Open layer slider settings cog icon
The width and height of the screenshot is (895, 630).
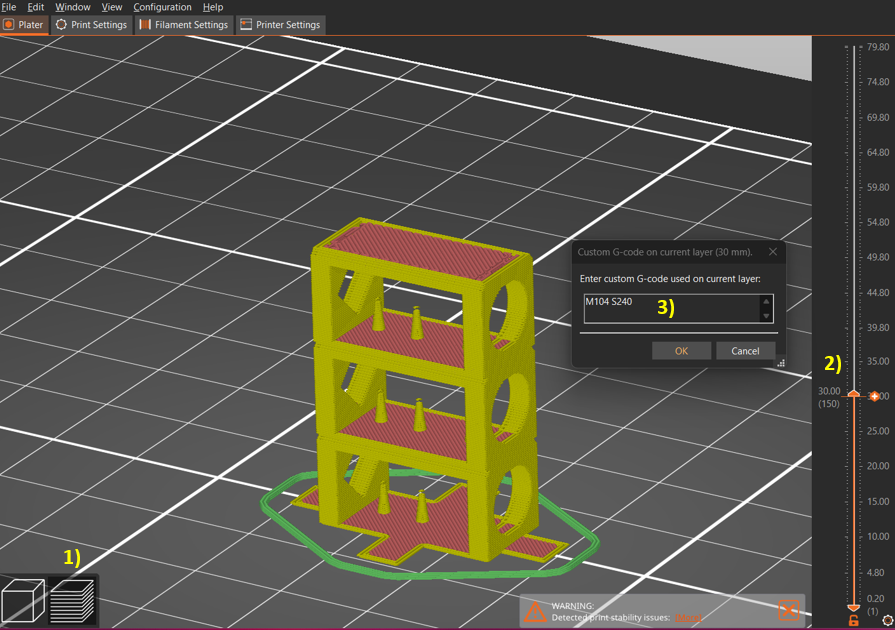pyautogui.click(x=887, y=621)
